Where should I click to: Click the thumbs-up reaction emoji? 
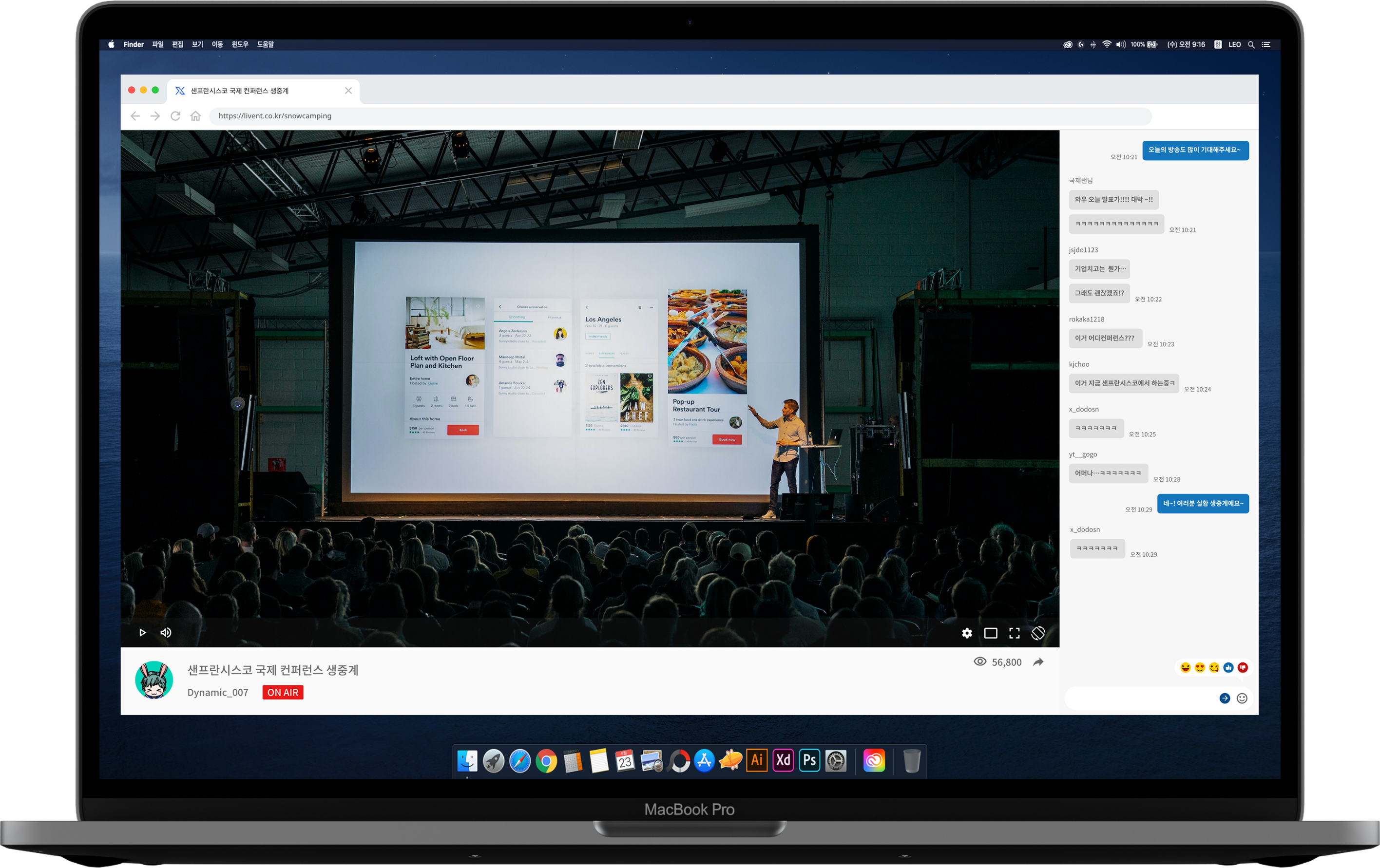coord(1228,667)
